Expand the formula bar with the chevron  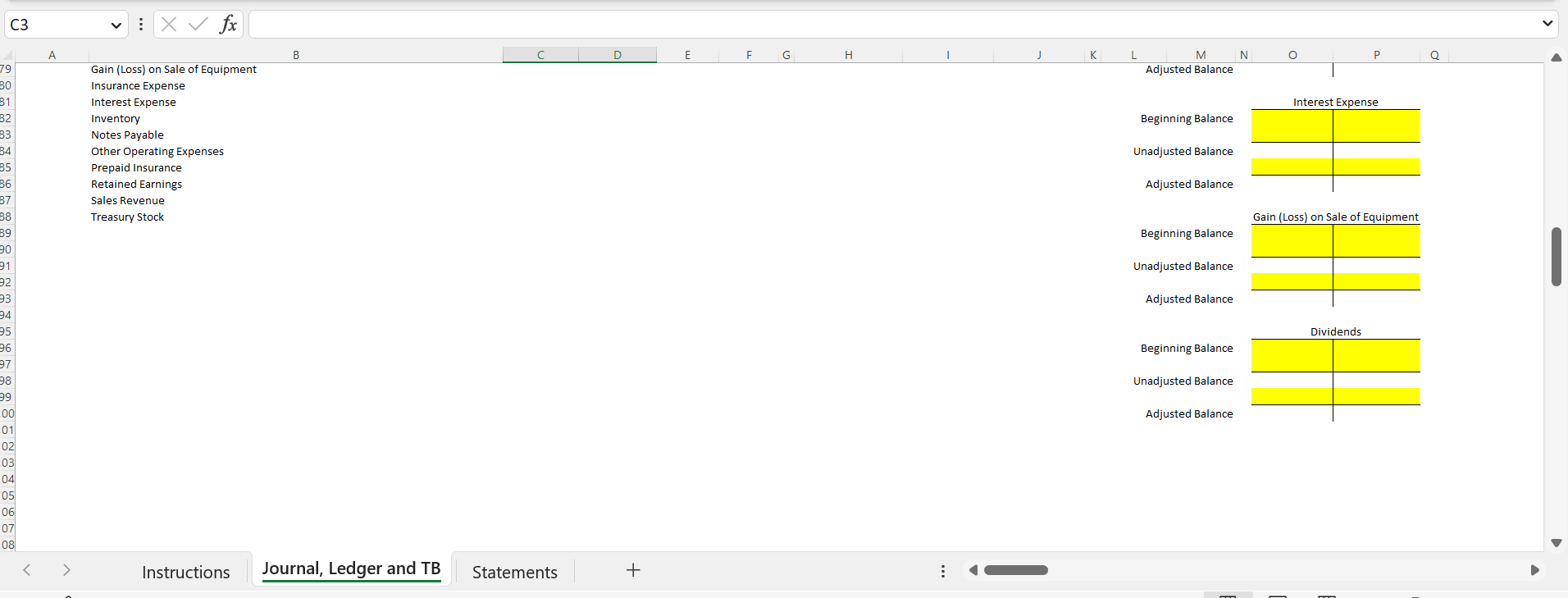pos(1547,24)
